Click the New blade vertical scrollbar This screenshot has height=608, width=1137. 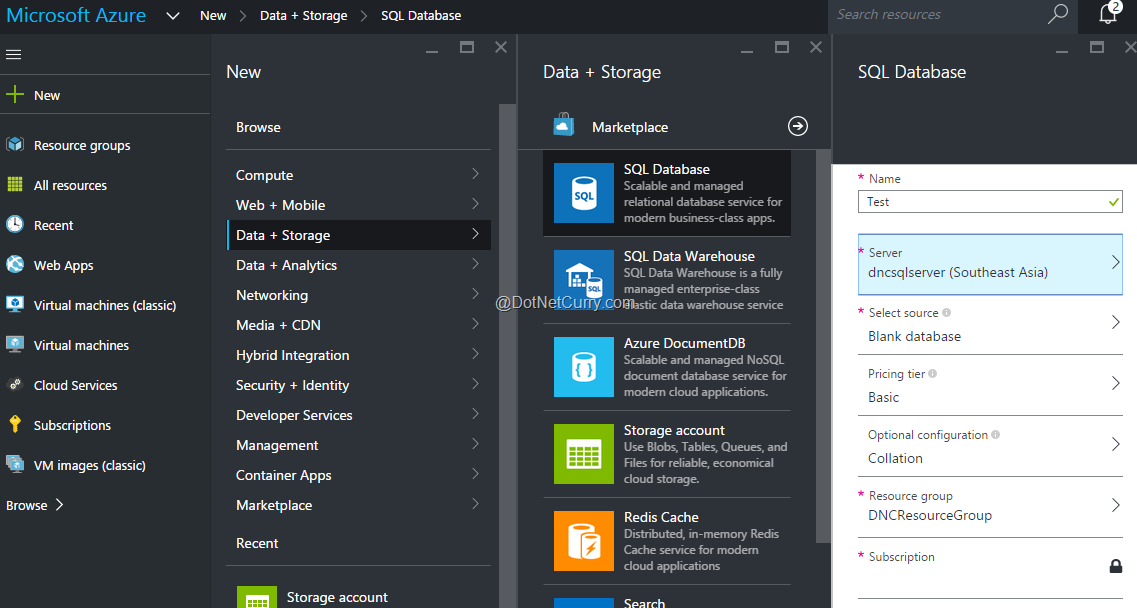[508, 356]
